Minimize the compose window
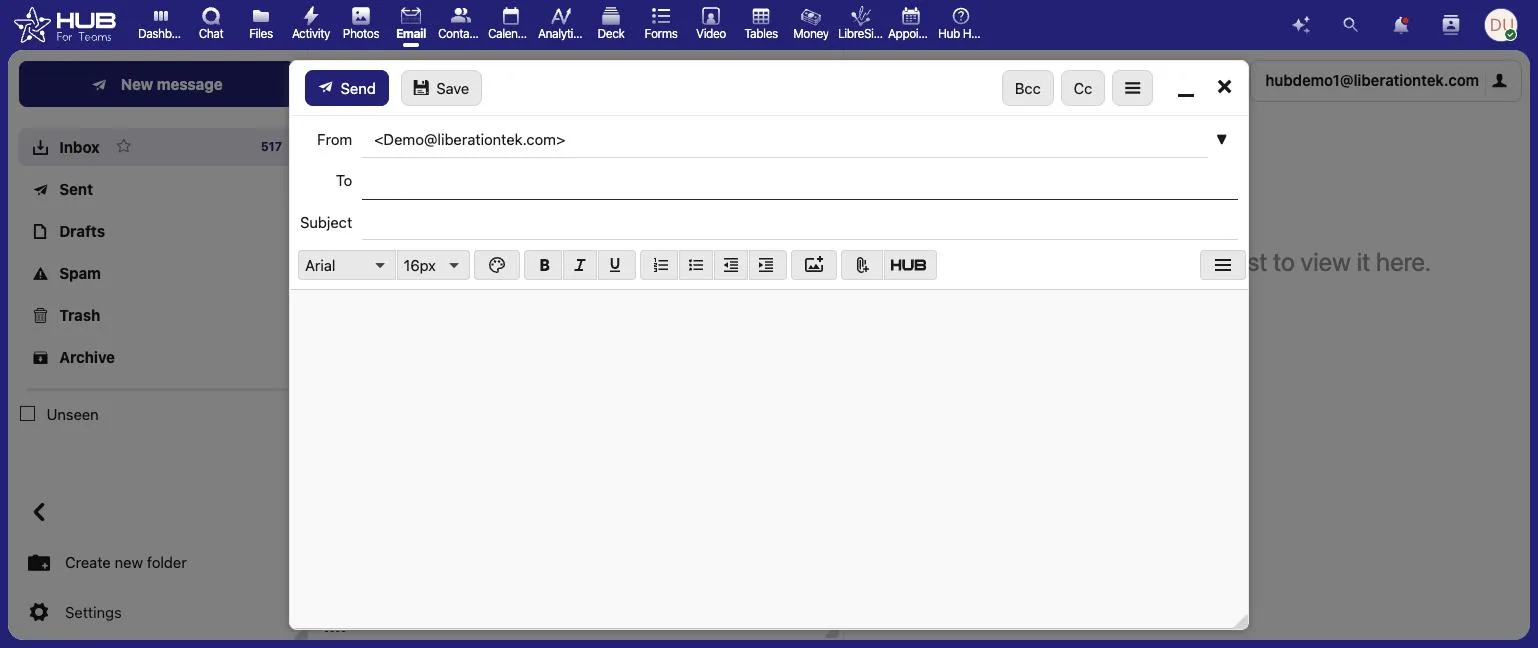1538x648 pixels. [1186, 90]
